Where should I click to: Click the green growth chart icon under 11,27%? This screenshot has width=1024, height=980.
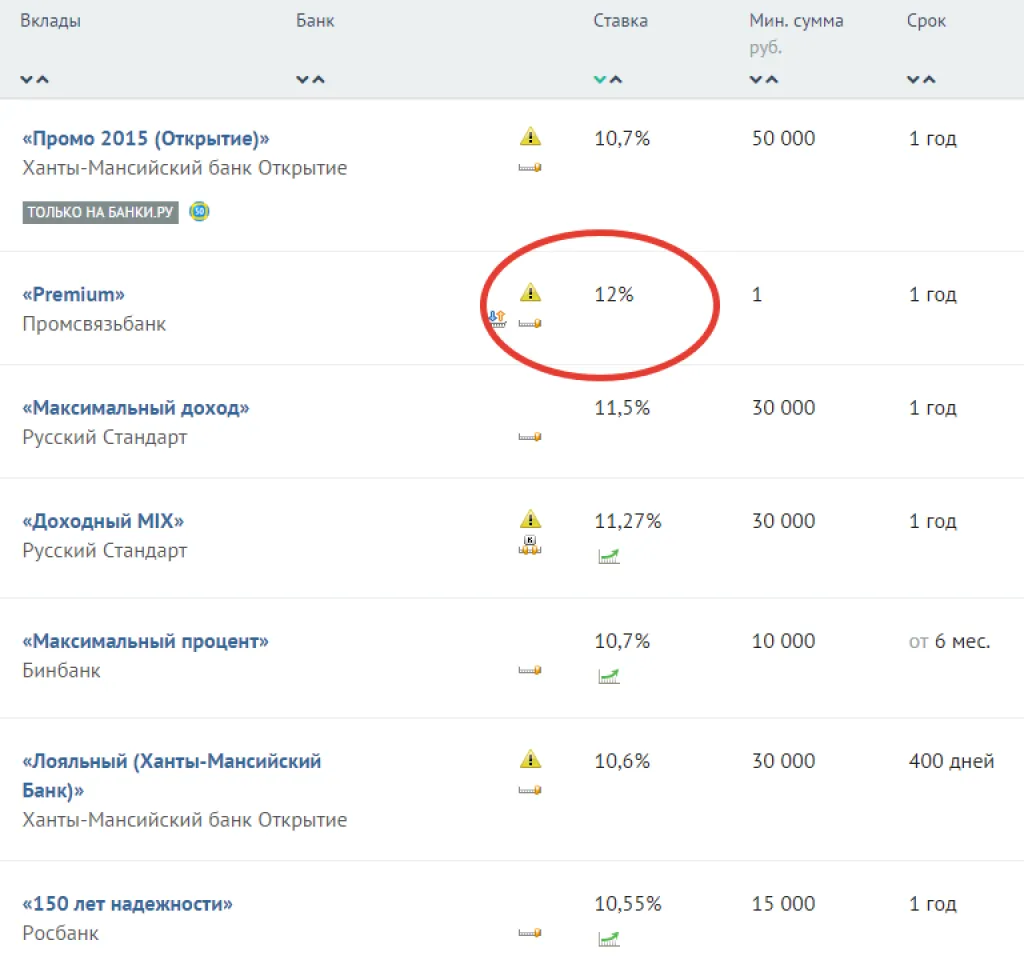tap(609, 556)
